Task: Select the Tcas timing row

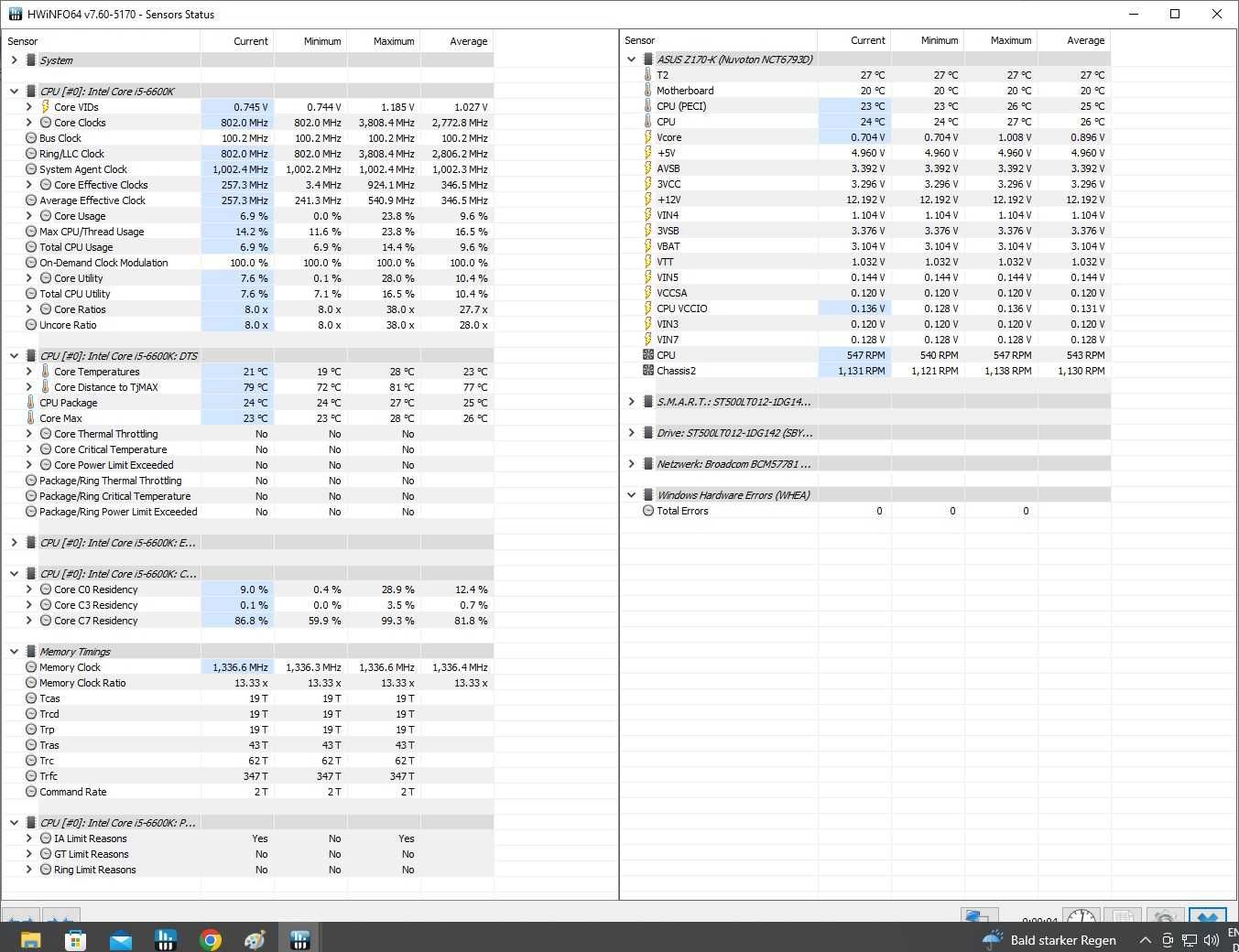Action: 247,698
